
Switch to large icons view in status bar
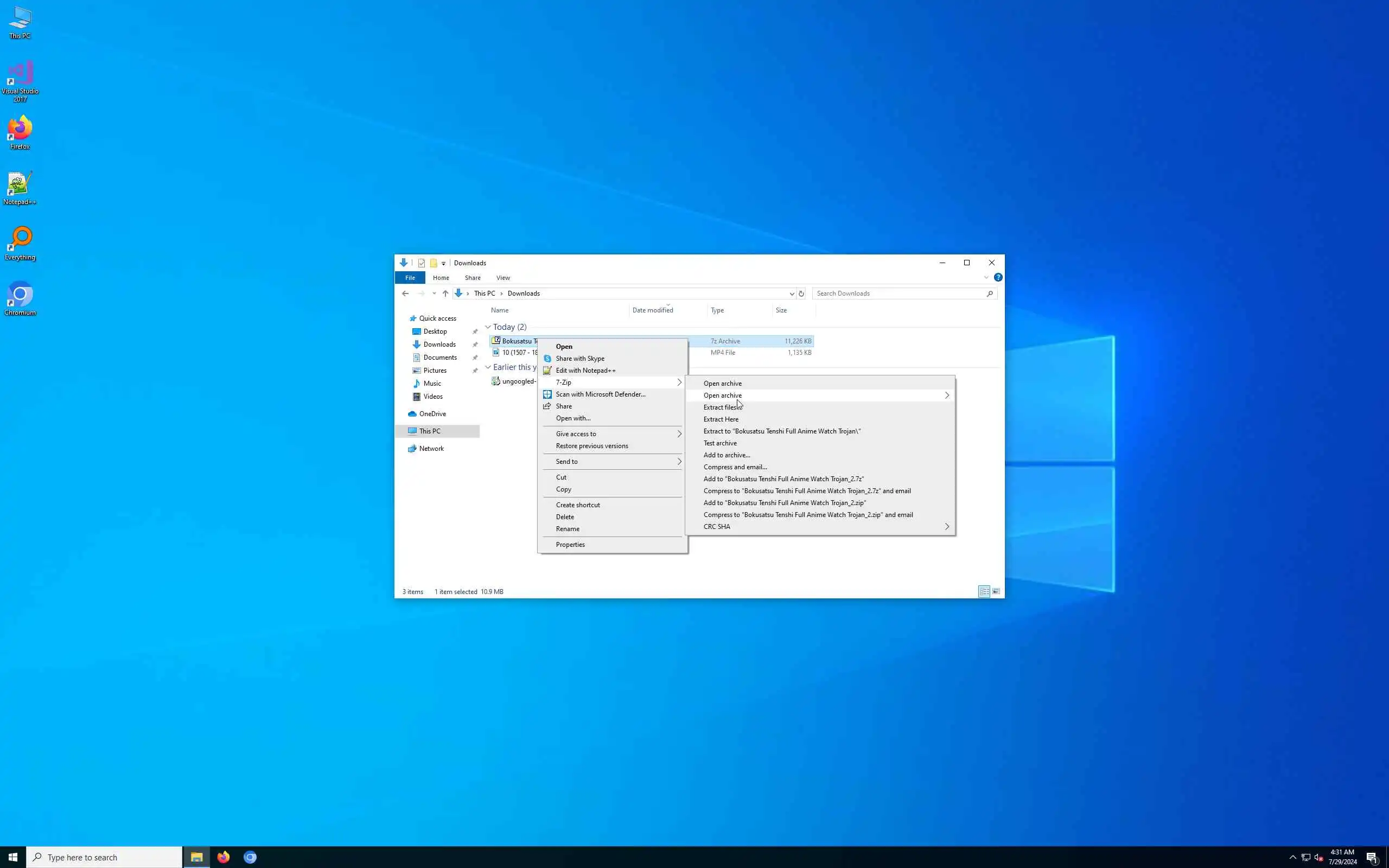coord(996,591)
